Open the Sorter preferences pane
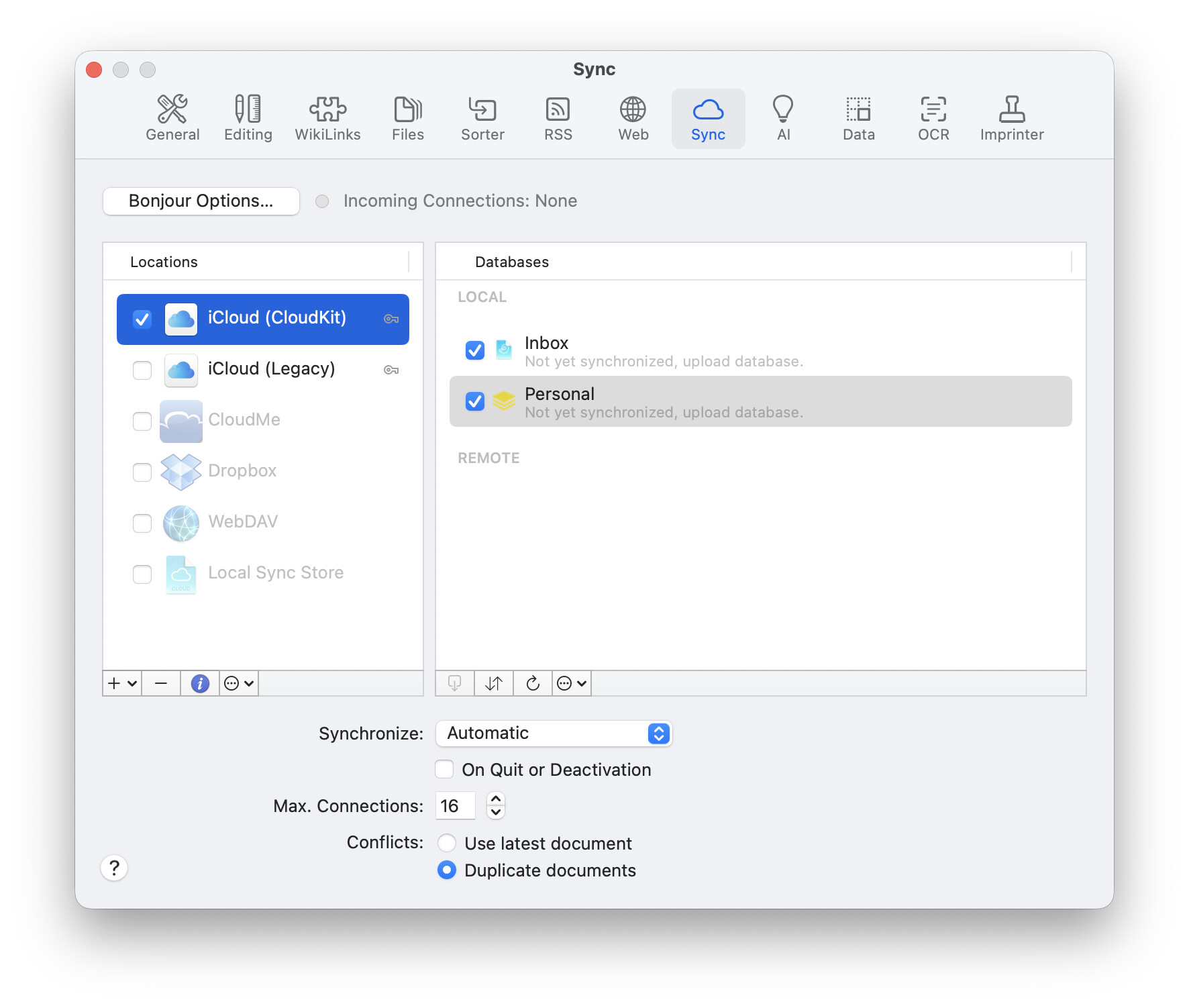Viewport: 1189px width, 1008px height. tap(482, 119)
